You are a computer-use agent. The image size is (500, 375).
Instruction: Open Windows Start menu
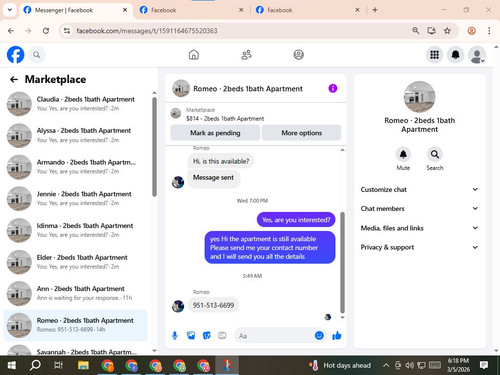coord(12,365)
